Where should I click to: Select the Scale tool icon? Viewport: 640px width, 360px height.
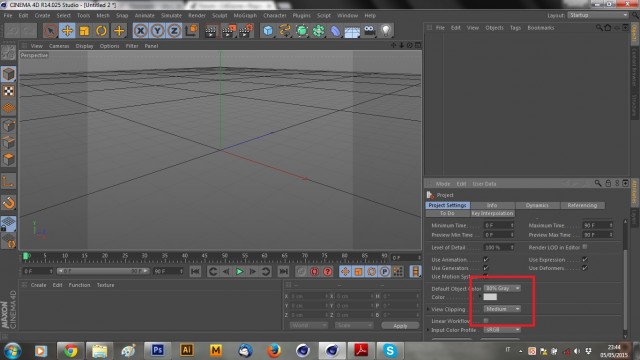[x=84, y=31]
